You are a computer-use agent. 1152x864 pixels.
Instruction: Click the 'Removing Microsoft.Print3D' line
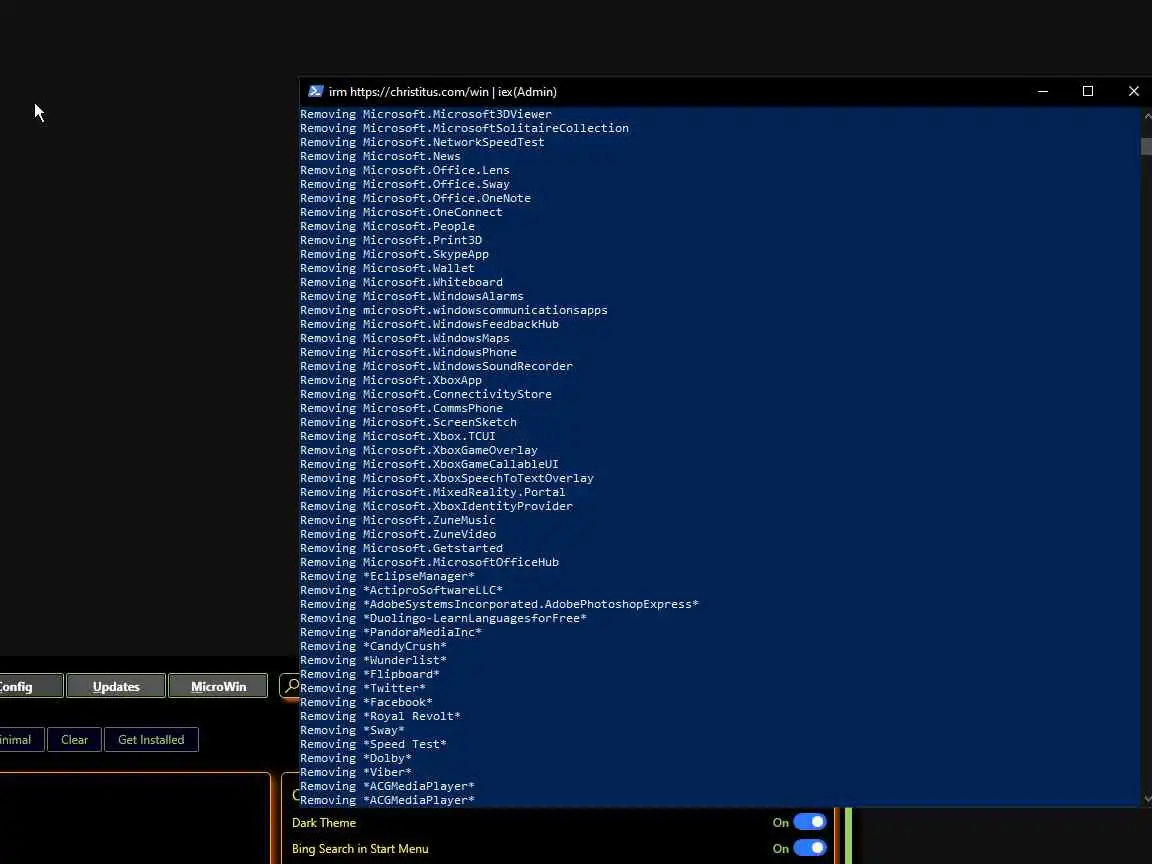tap(391, 240)
